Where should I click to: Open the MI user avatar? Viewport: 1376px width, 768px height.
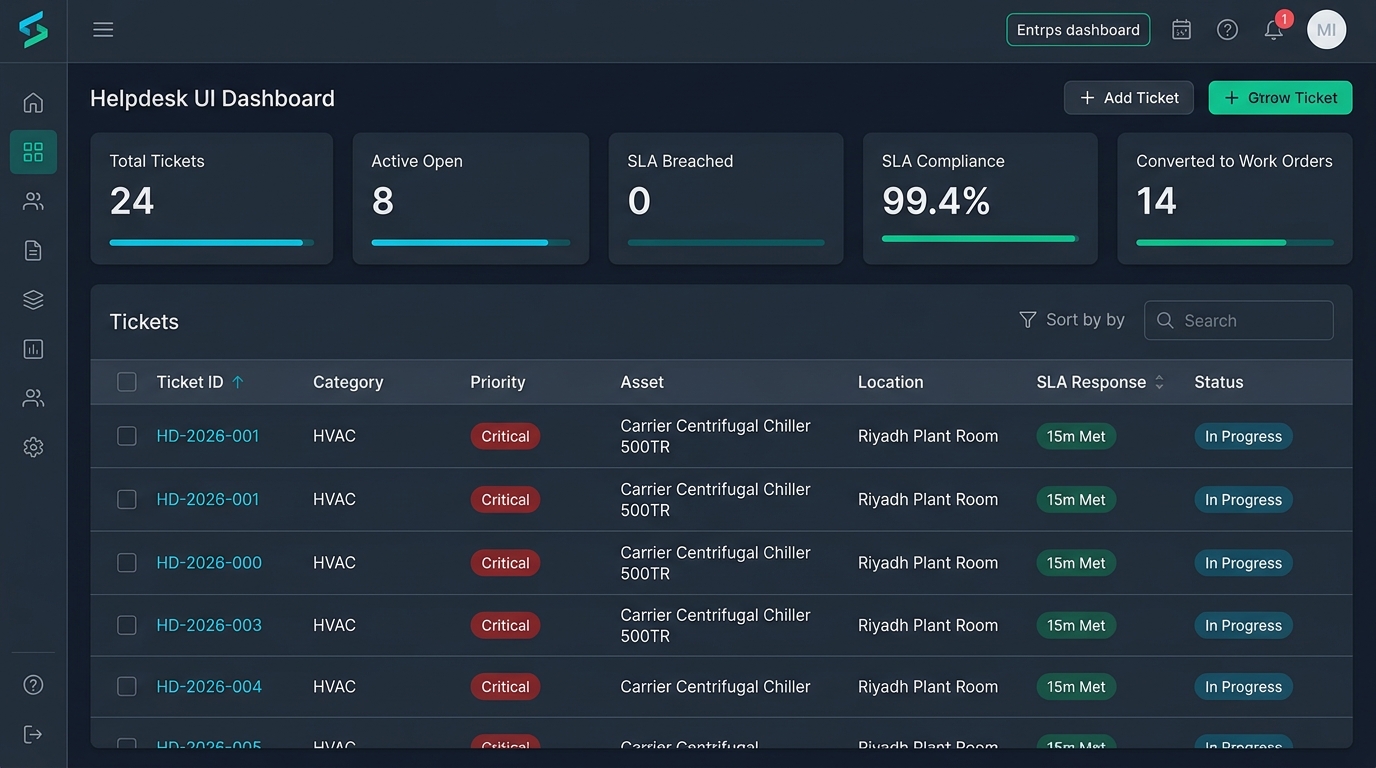1326,30
